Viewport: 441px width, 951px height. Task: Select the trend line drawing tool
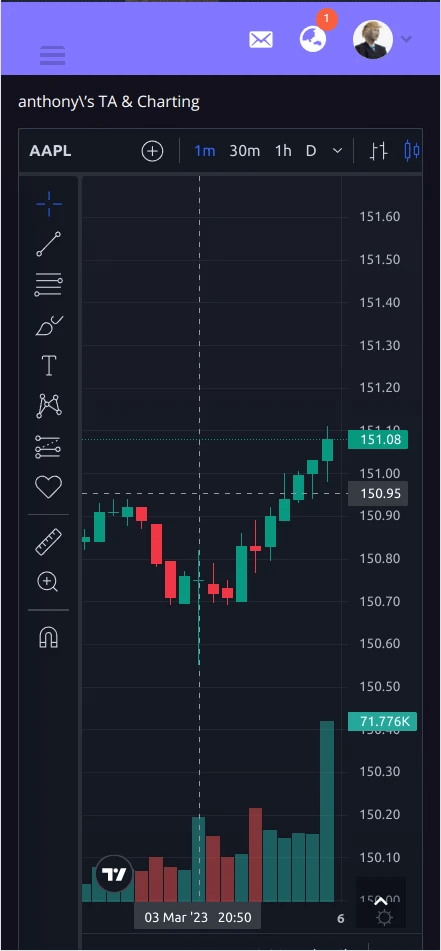tap(49, 244)
